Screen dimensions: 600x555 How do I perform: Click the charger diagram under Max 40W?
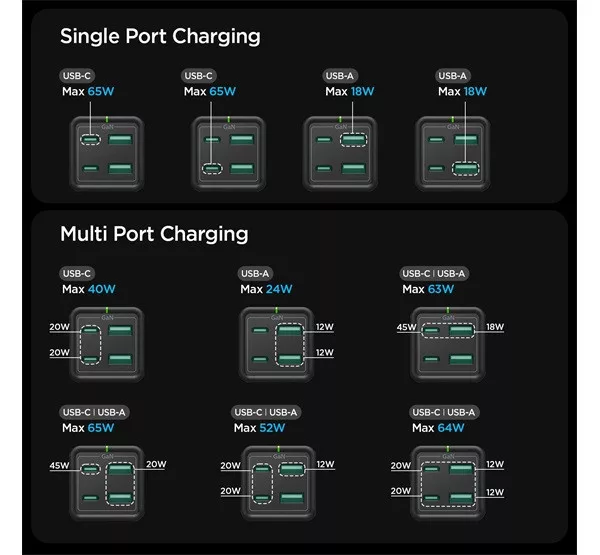pos(107,344)
